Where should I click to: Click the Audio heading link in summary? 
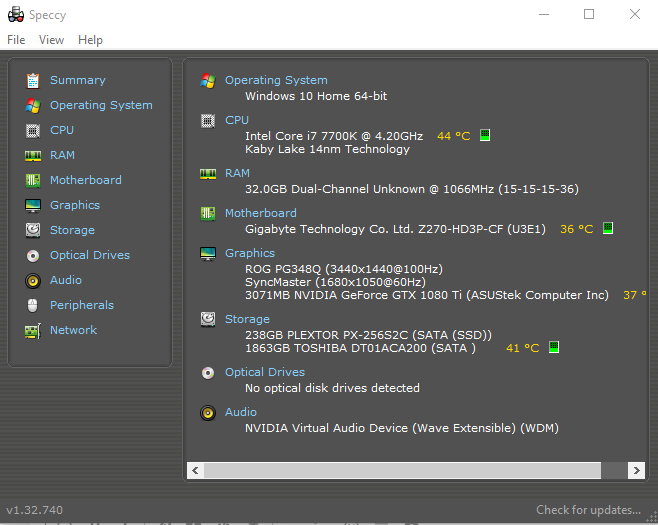pyautogui.click(x=241, y=412)
